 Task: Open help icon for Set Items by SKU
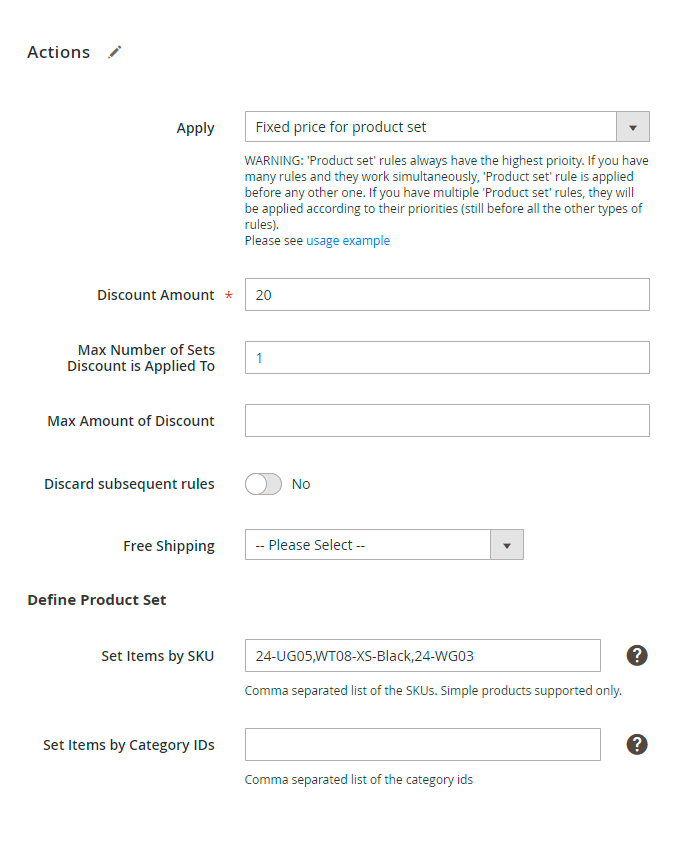[x=637, y=655]
